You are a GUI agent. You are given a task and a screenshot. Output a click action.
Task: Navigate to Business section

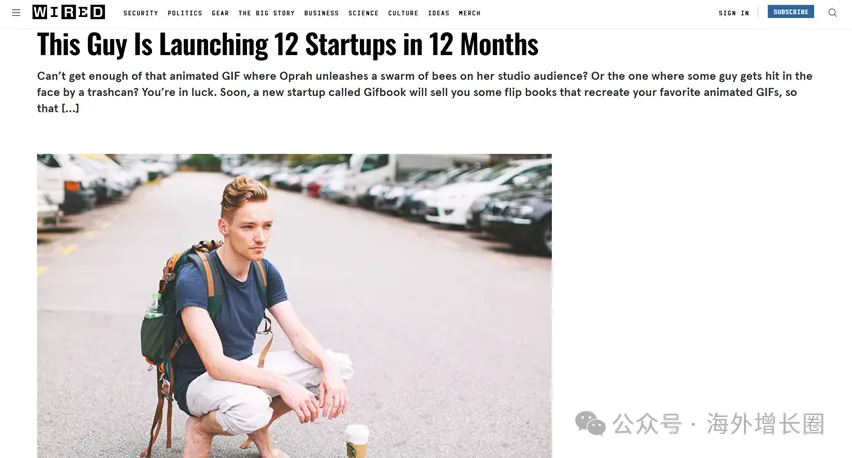(321, 13)
